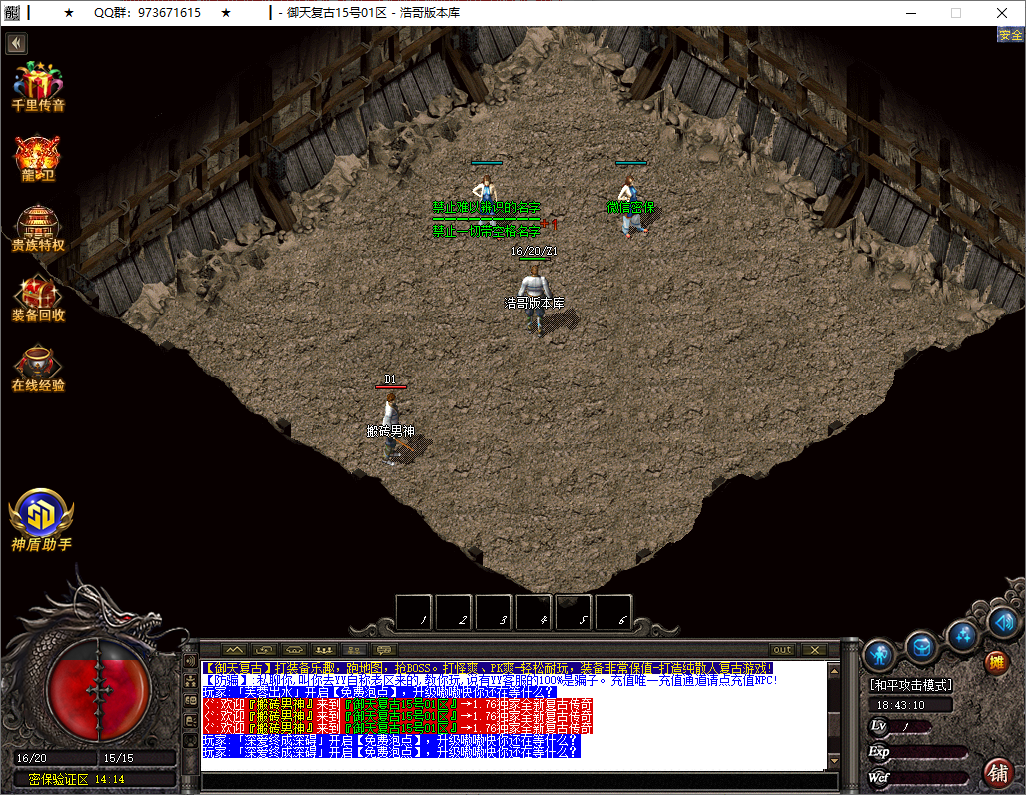The image size is (1026, 795).
Task: Click the second chat toolbar trade icon
Action: pos(264,650)
